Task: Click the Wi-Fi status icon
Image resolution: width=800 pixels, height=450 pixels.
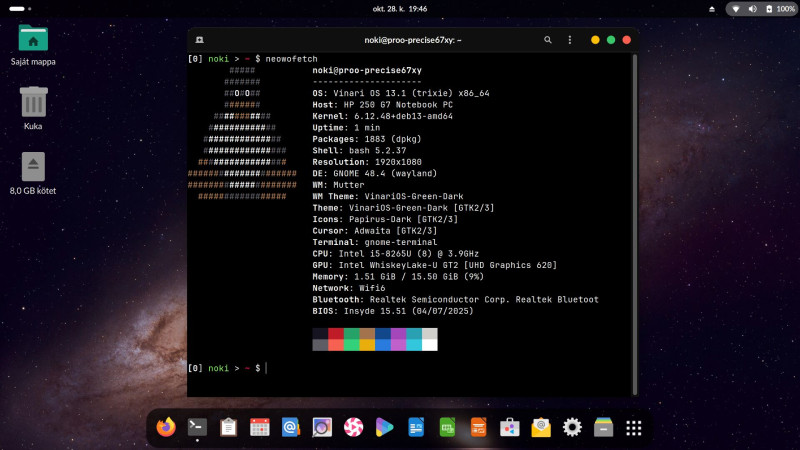Action: point(736,9)
